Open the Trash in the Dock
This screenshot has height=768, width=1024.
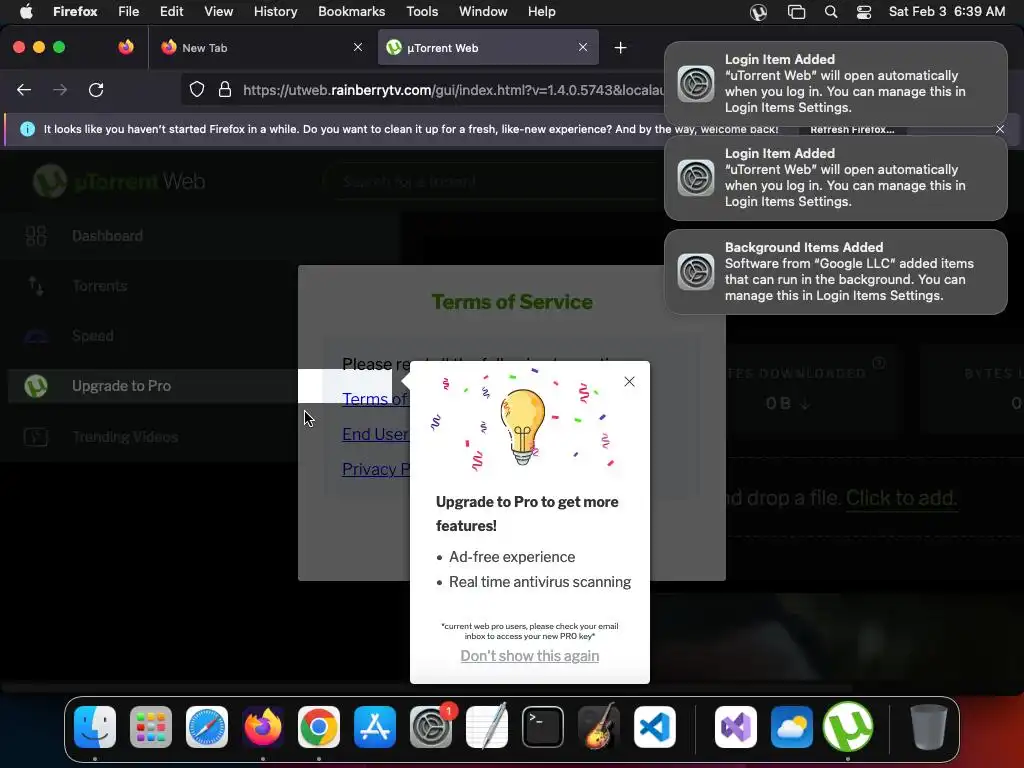929,726
